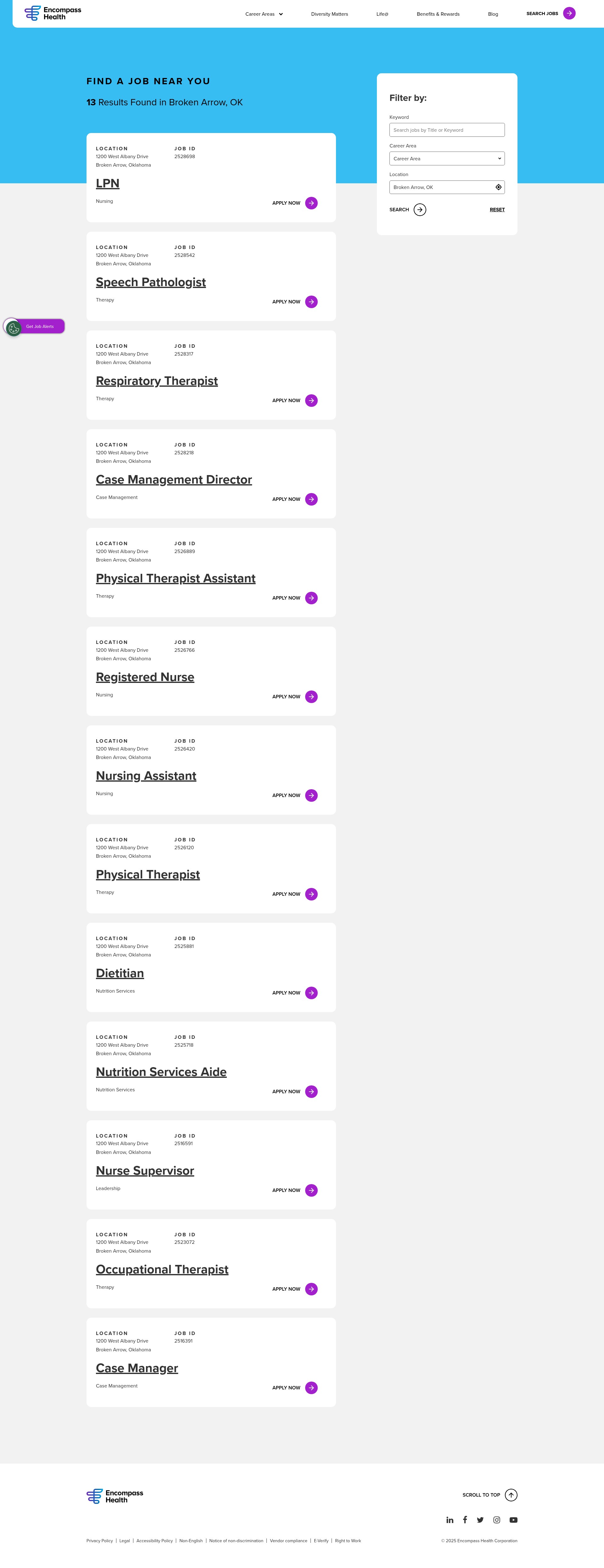The image size is (604, 1568).
Task: Click the Twitter bird icon
Action: [480, 1520]
